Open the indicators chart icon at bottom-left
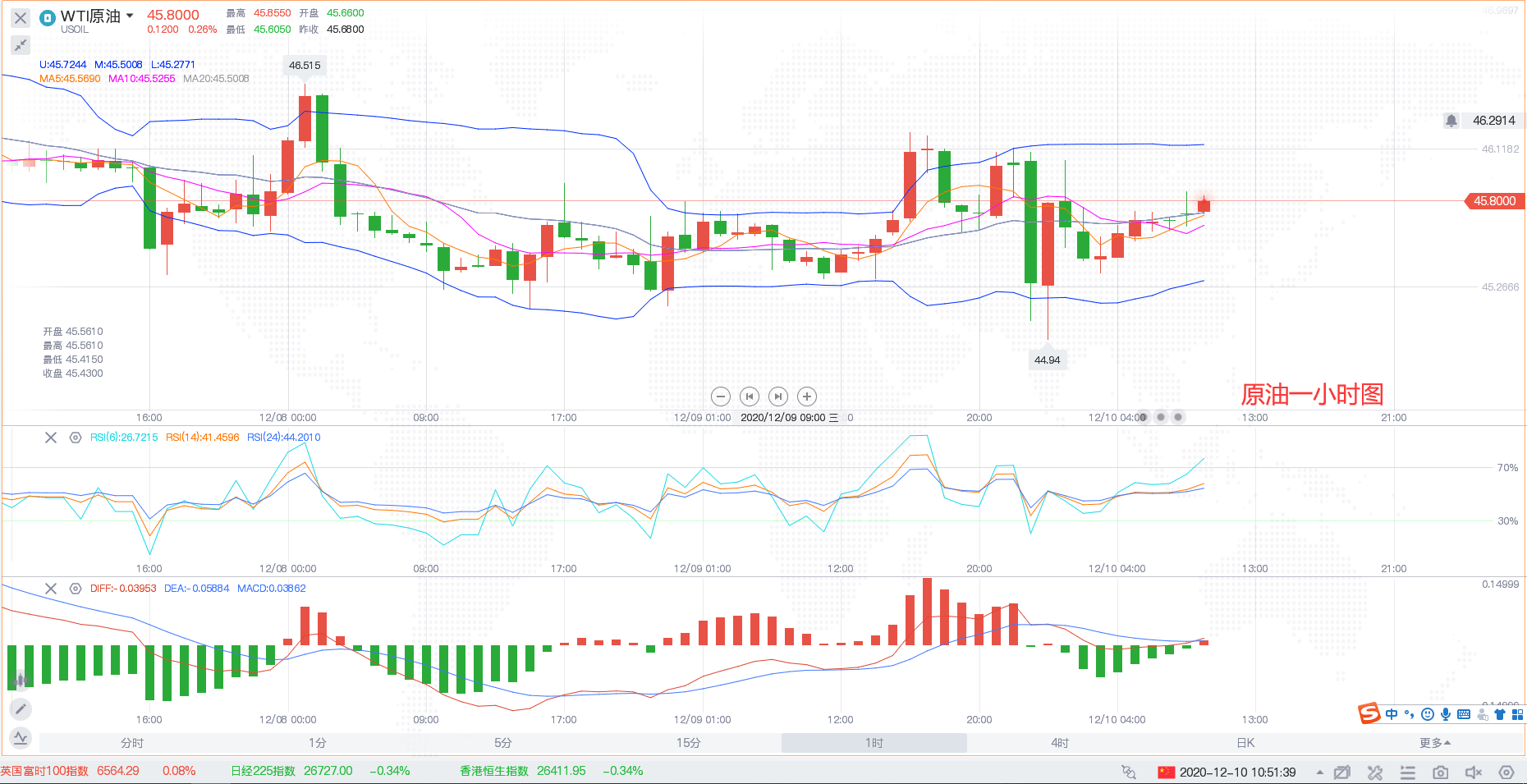Image resolution: width=1527 pixels, height=784 pixels. [21, 738]
